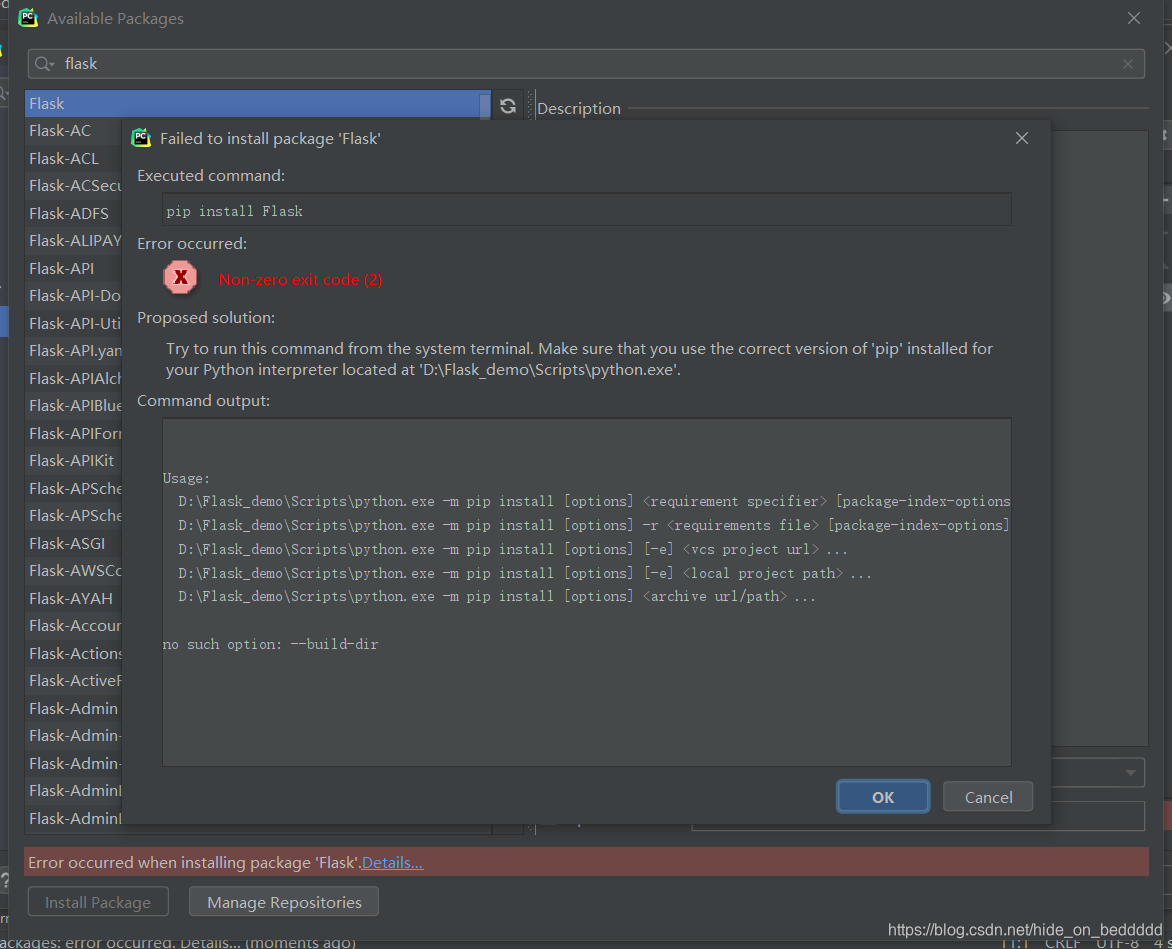
Task: Click the Non-zero exit code (2) message
Action: (300, 279)
